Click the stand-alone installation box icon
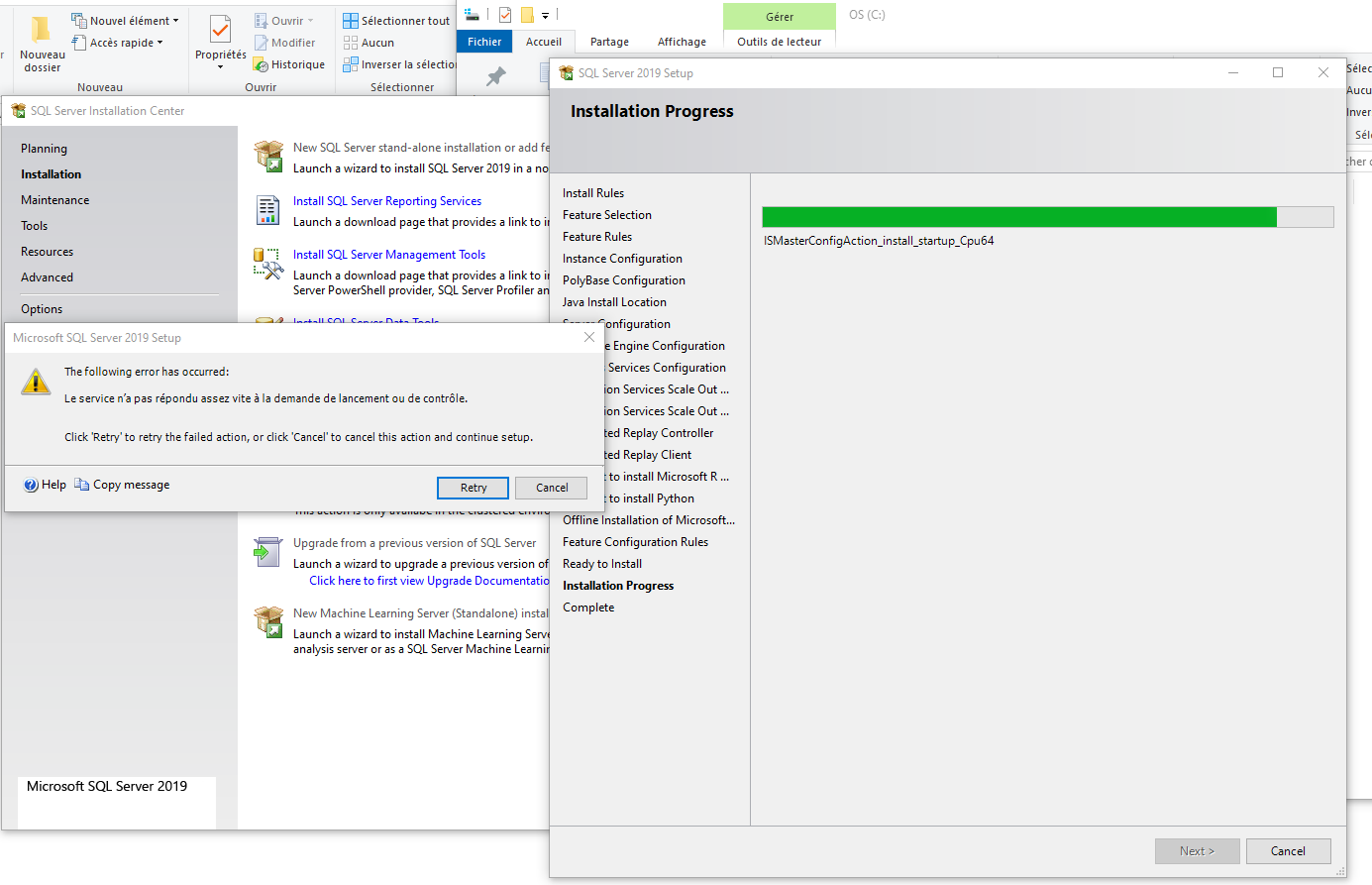Screen dimensions: 1372x885 268,156
